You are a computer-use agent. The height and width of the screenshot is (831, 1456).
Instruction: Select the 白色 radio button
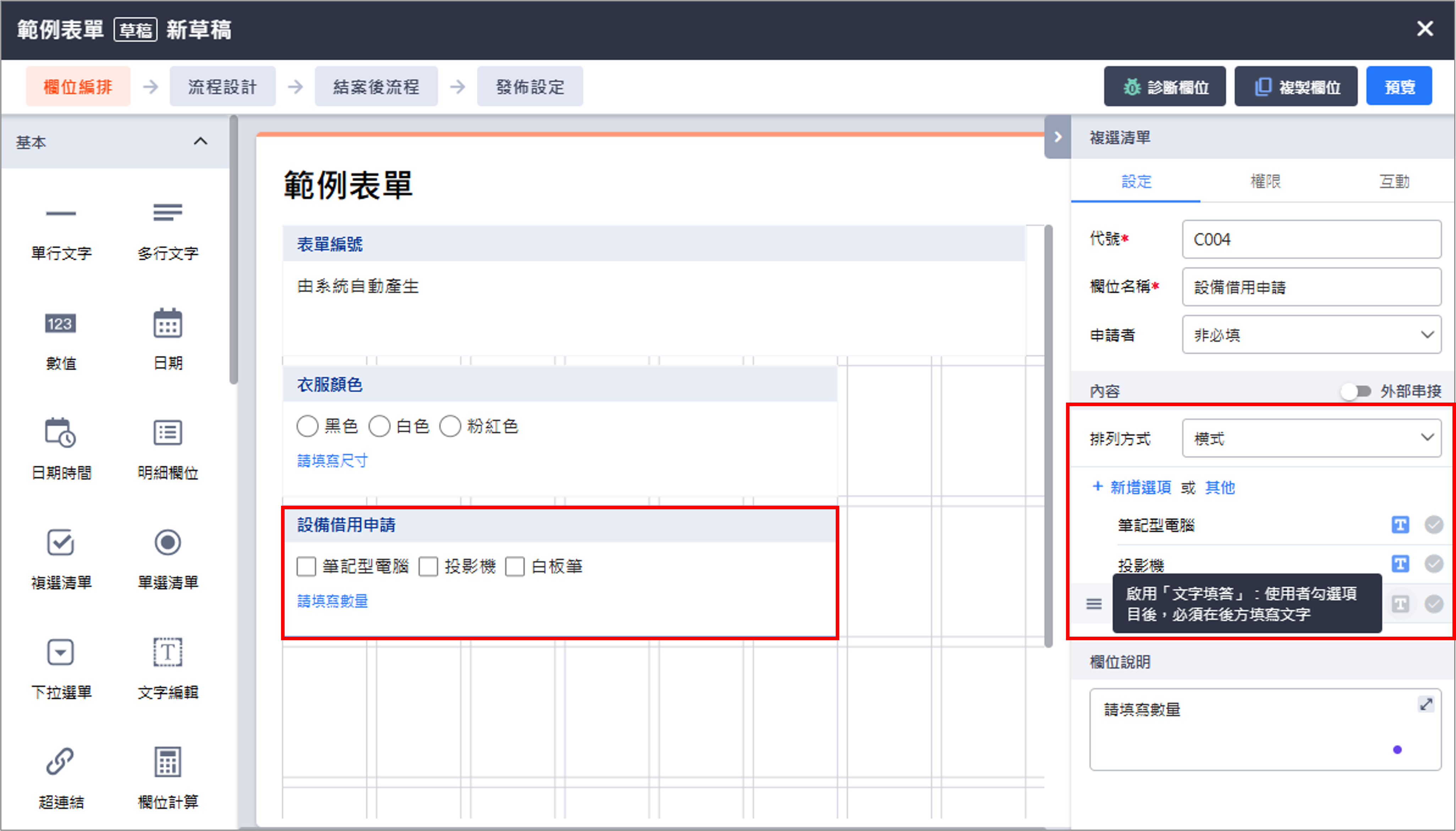tap(379, 426)
